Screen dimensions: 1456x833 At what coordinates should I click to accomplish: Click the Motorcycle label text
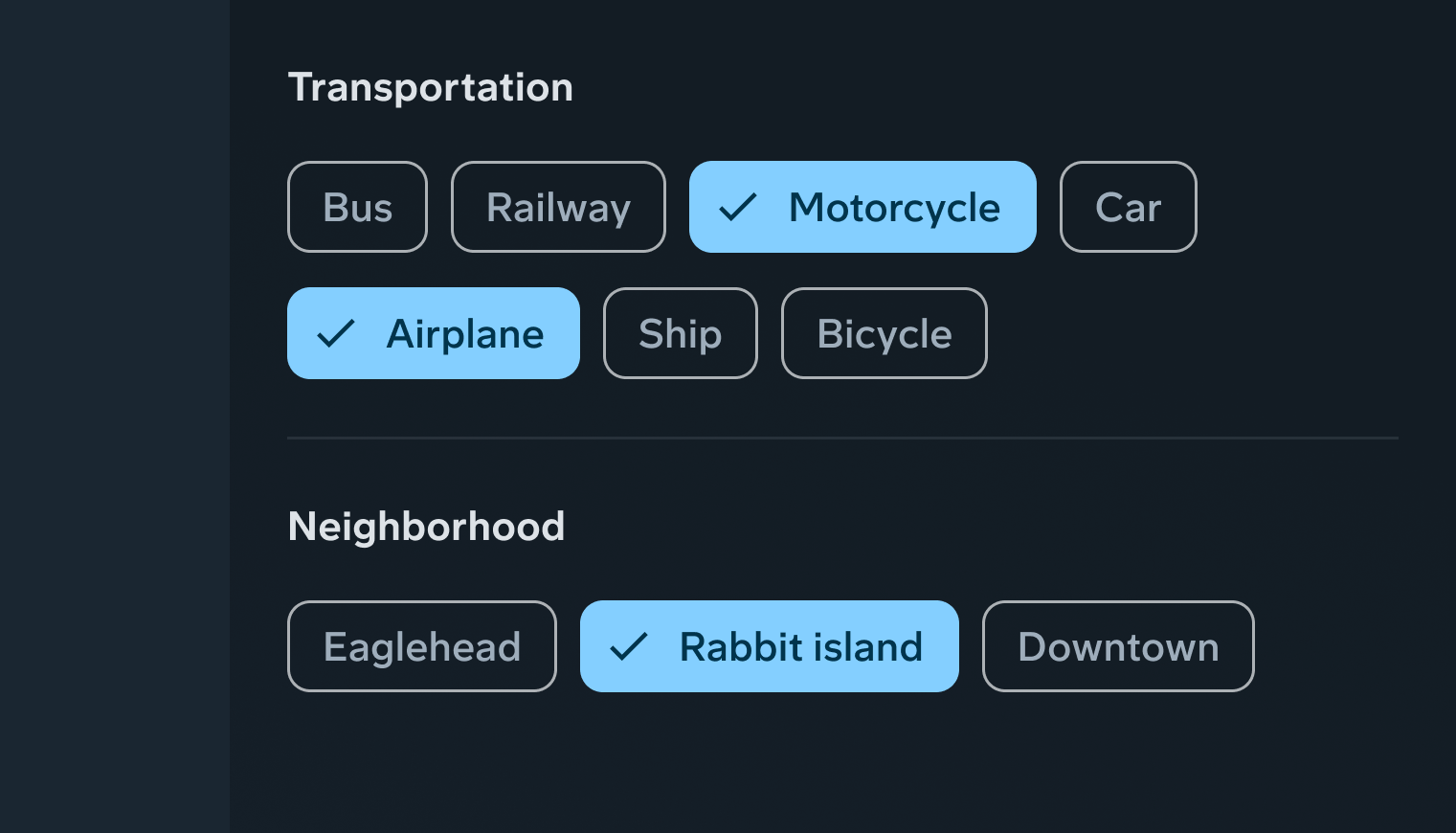pyautogui.click(x=894, y=208)
